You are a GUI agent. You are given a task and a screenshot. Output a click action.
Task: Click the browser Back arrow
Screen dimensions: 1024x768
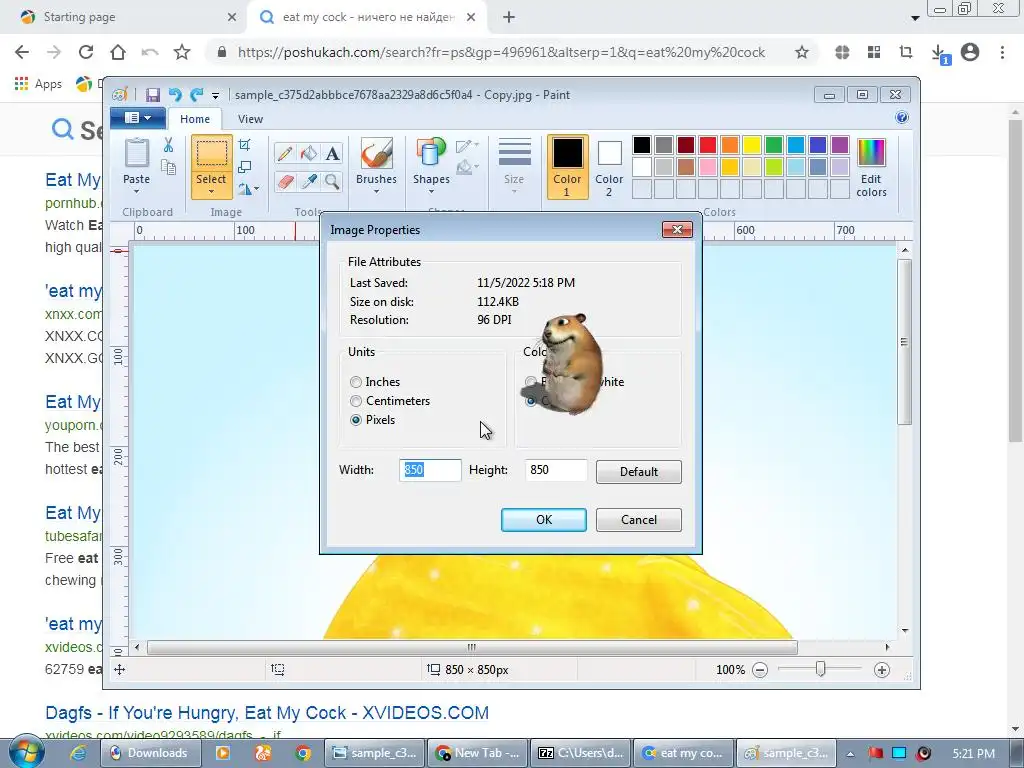(x=22, y=52)
